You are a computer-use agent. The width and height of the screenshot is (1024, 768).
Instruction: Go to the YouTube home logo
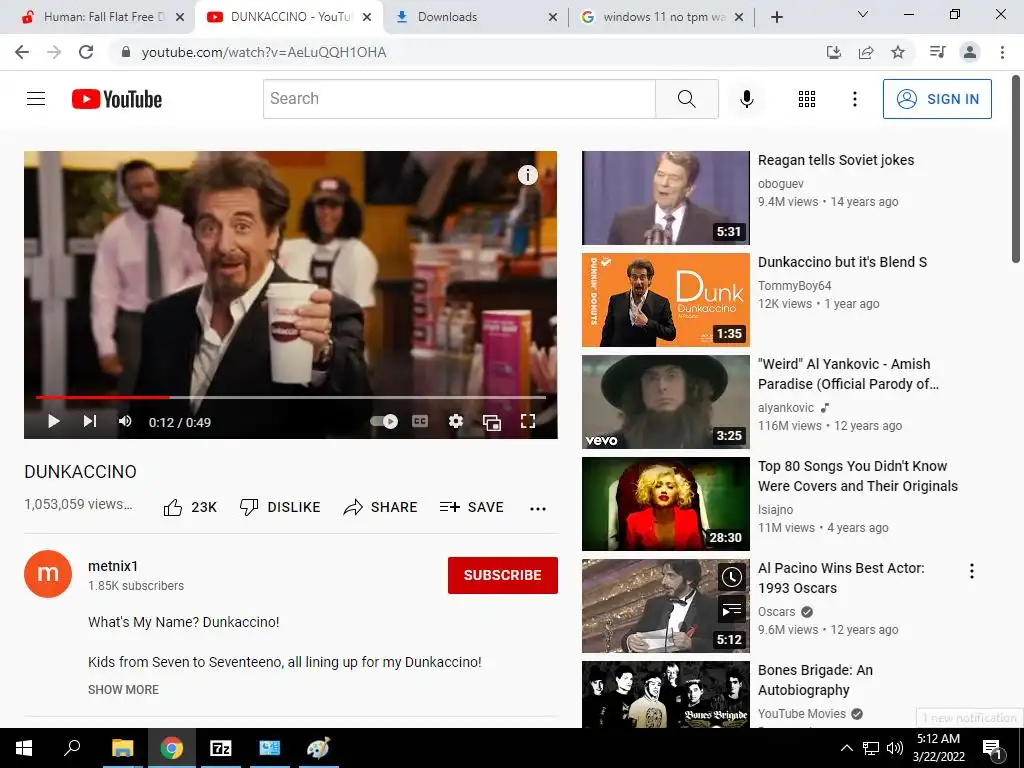117,99
